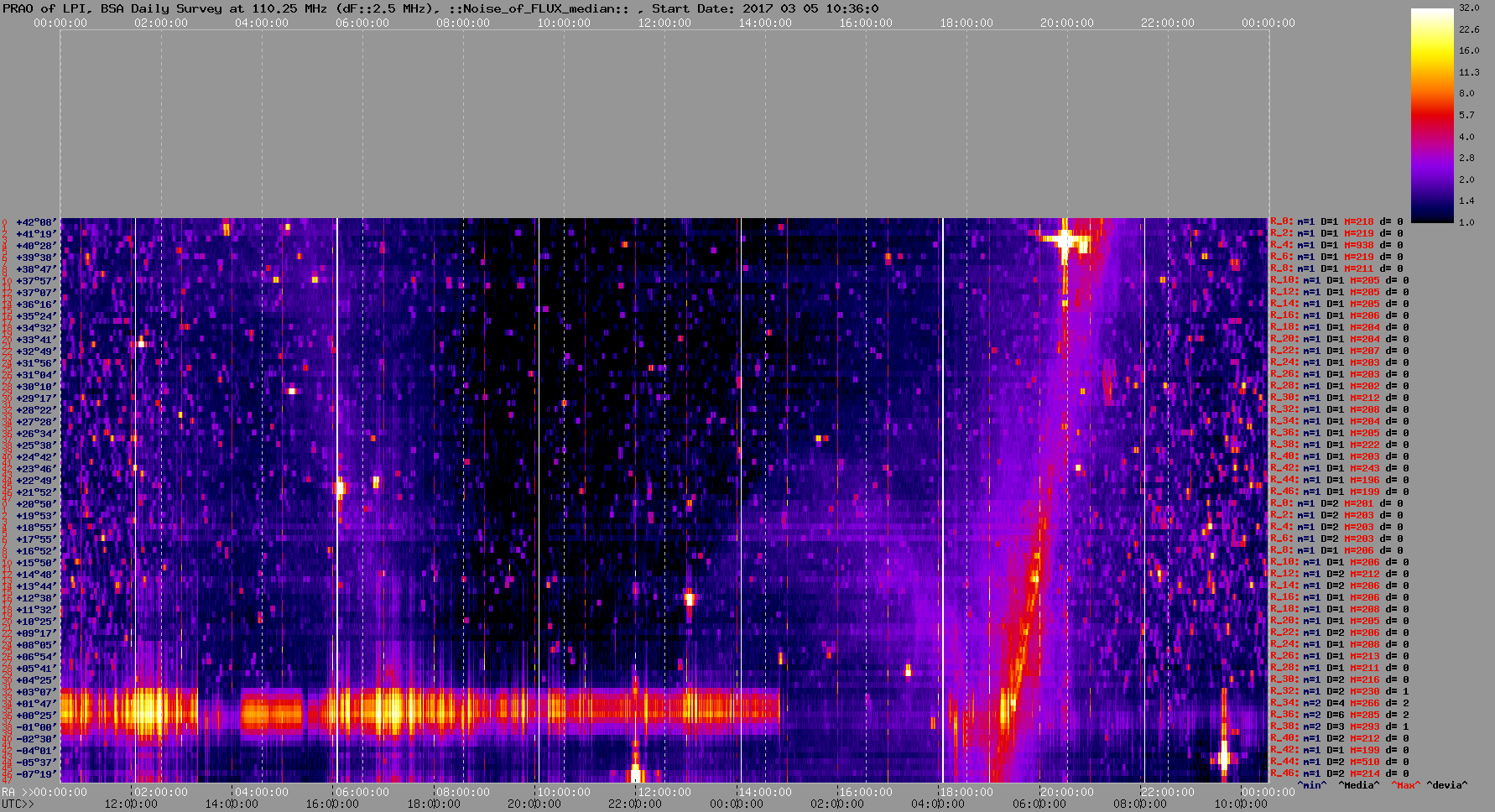The width and height of the screenshot is (1495, 812).
Task: Click the declination label +00°25'
Action: pyautogui.click(x=36, y=716)
